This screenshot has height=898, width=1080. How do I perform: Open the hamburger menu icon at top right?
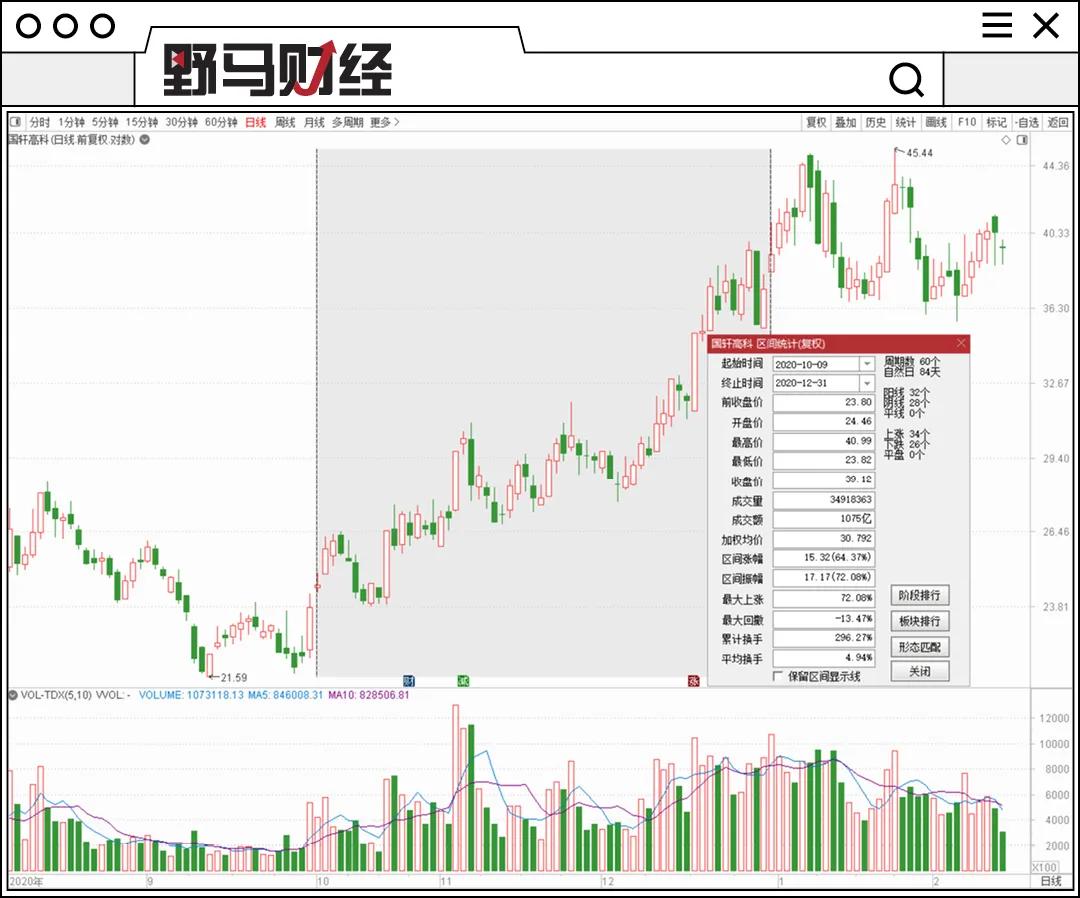[998, 25]
